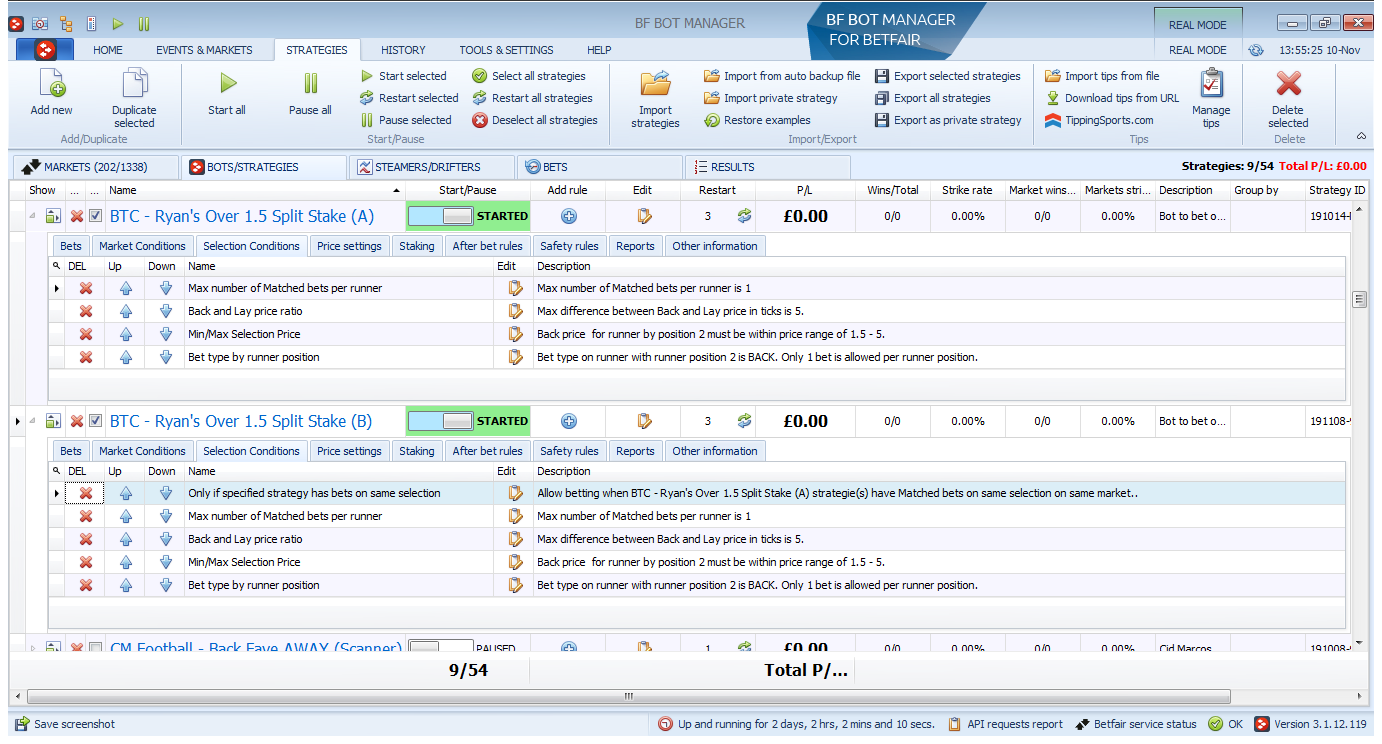
Task: Delete the BTC Ryan's Split Stake (B) strategy
Action: point(77,421)
